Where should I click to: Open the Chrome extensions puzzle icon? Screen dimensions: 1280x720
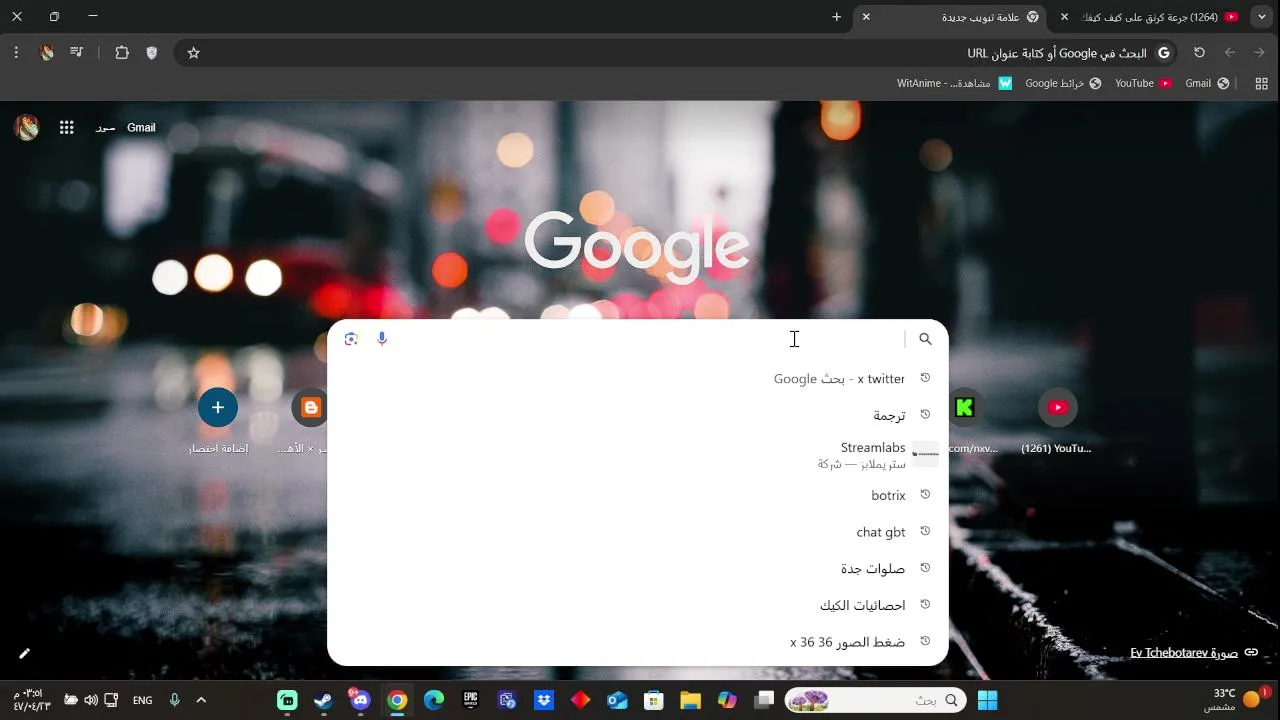click(x=122, y=53)
